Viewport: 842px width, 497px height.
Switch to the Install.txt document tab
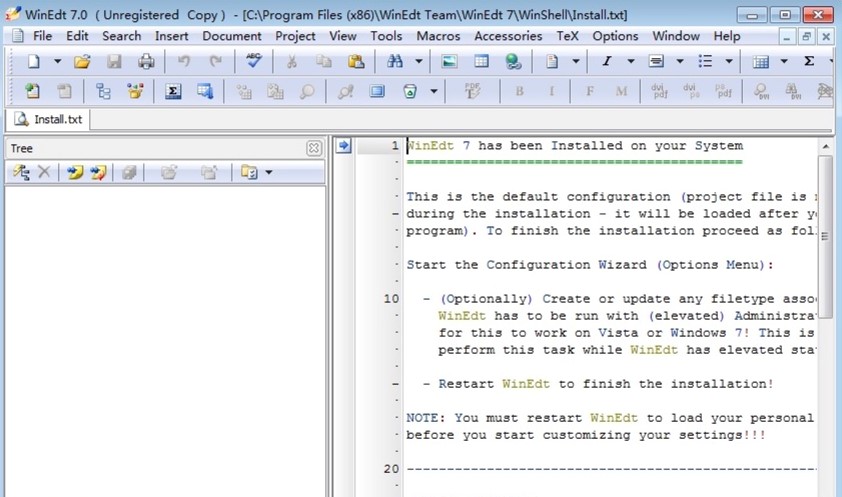point(48,119)
